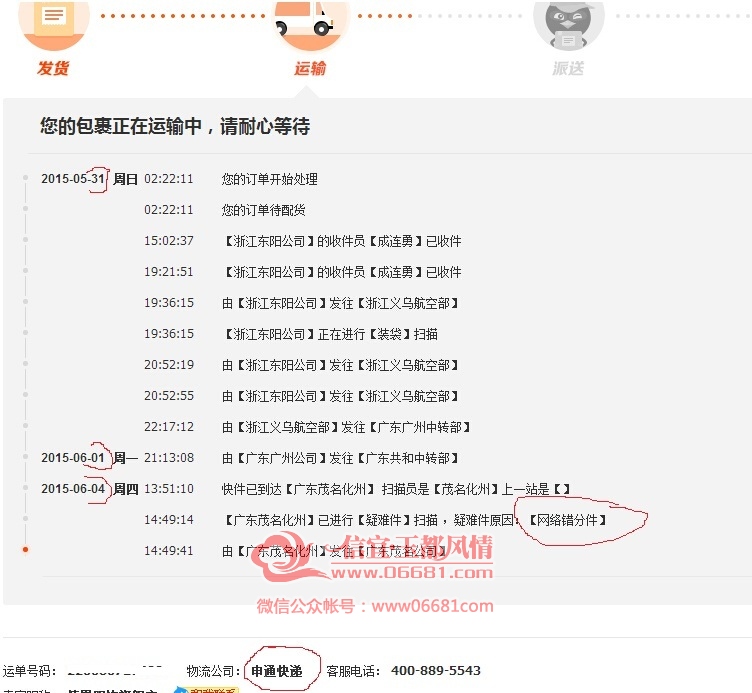Click the 【装袋】扫描 entry
This screenshot has height=693, width=752.
(x=329, y=334)
